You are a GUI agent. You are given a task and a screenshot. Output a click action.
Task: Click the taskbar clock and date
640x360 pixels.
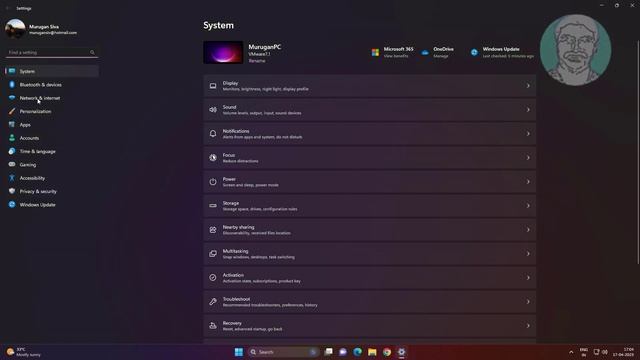[x=624, y=352]
